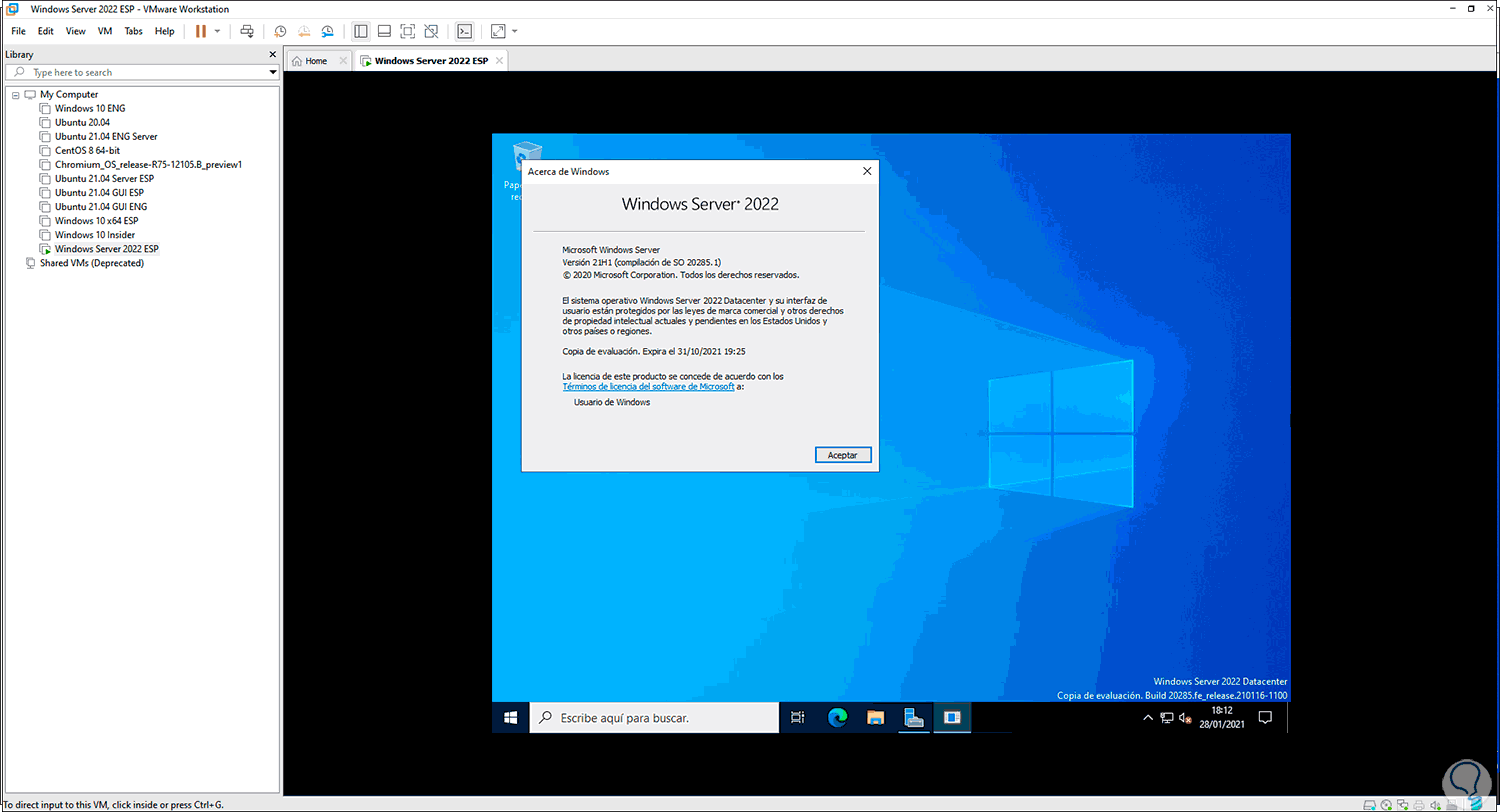This screenshot has width=1500, height=812.
Task: Click the winver app taskbar button
Action: 951,717
